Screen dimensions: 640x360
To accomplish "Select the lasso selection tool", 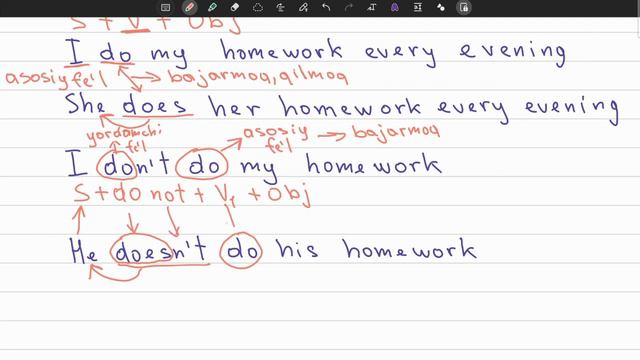I will coord(258,7).
